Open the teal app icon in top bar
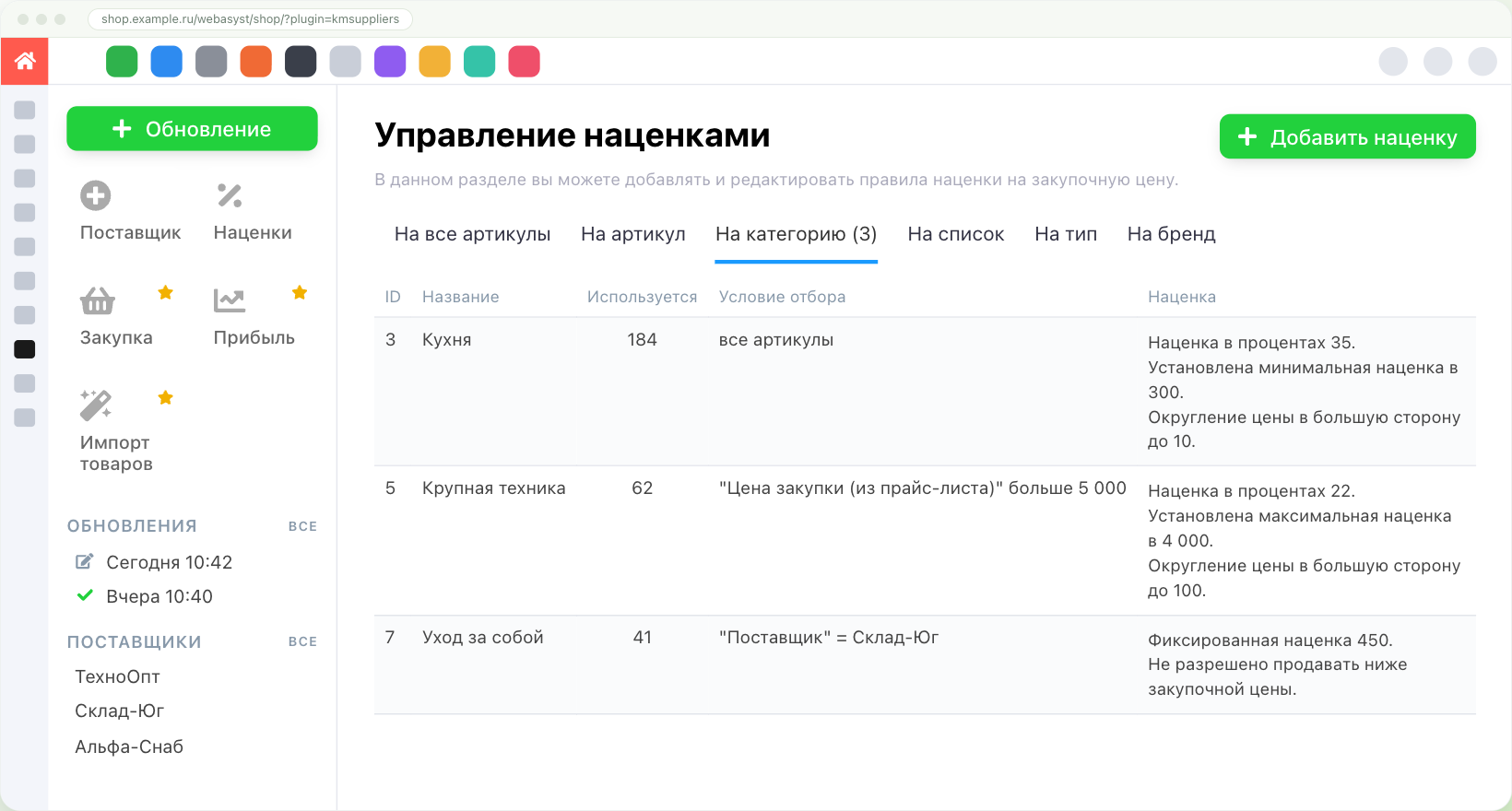The width and height of the screenshot is (1512, 811). click(x=479, y=62)
